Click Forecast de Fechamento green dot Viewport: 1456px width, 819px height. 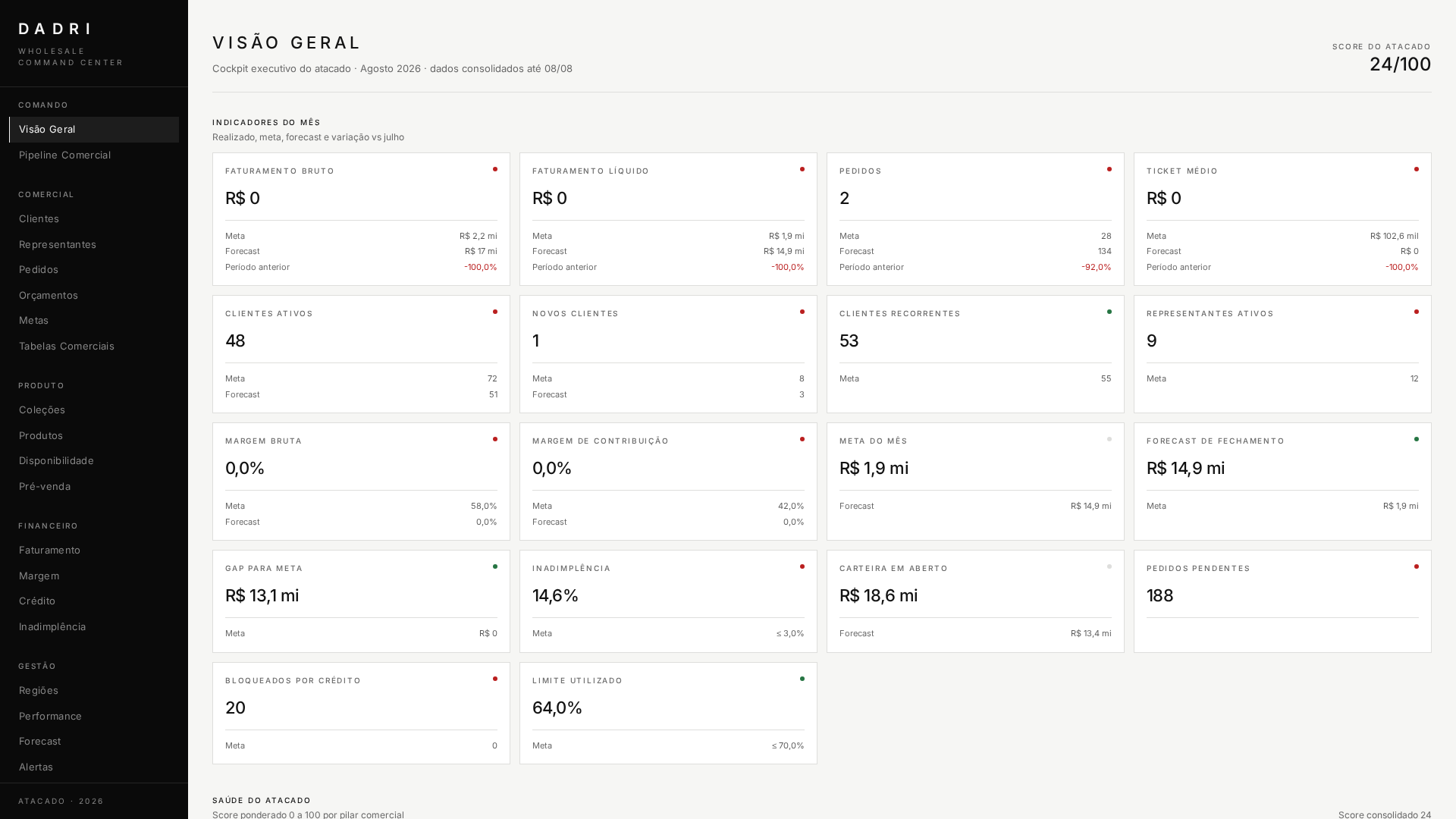click(x=1417, y=439)
